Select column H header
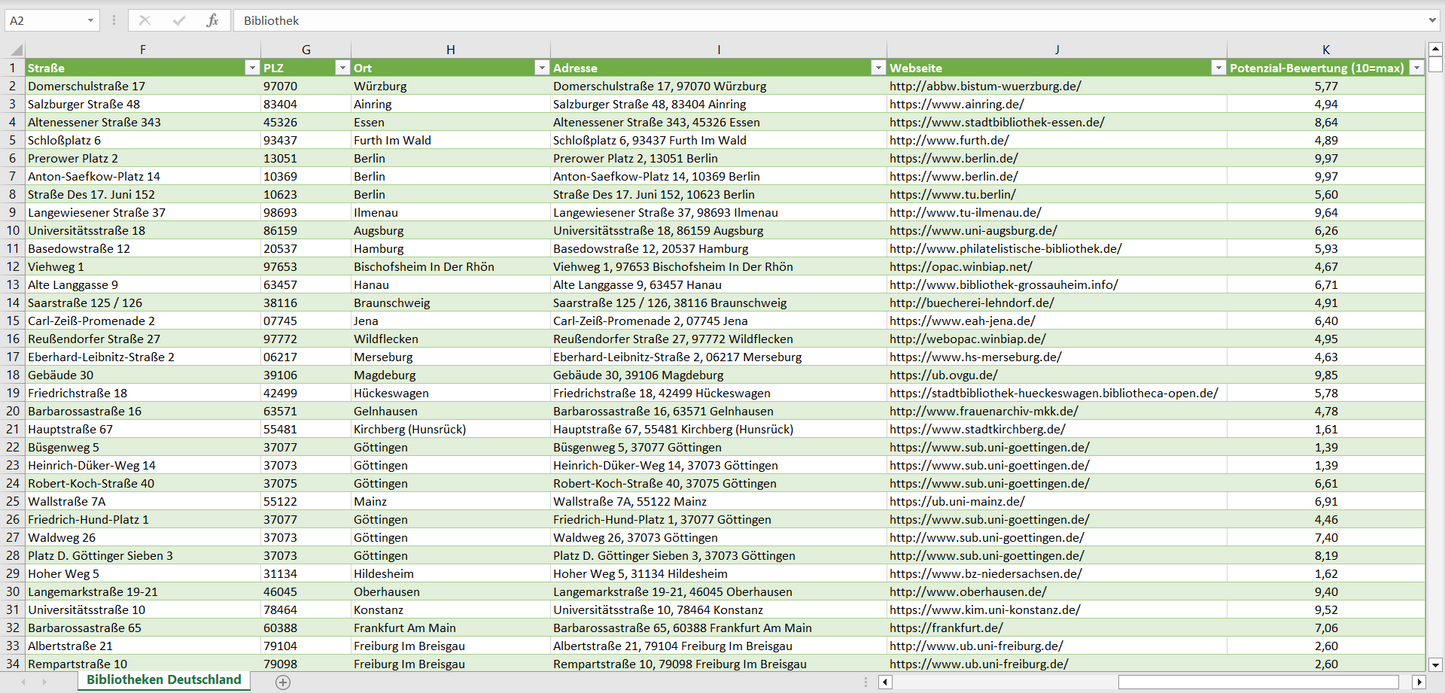The height and width of the screenshot is (693, 1445). click(450, 49)
